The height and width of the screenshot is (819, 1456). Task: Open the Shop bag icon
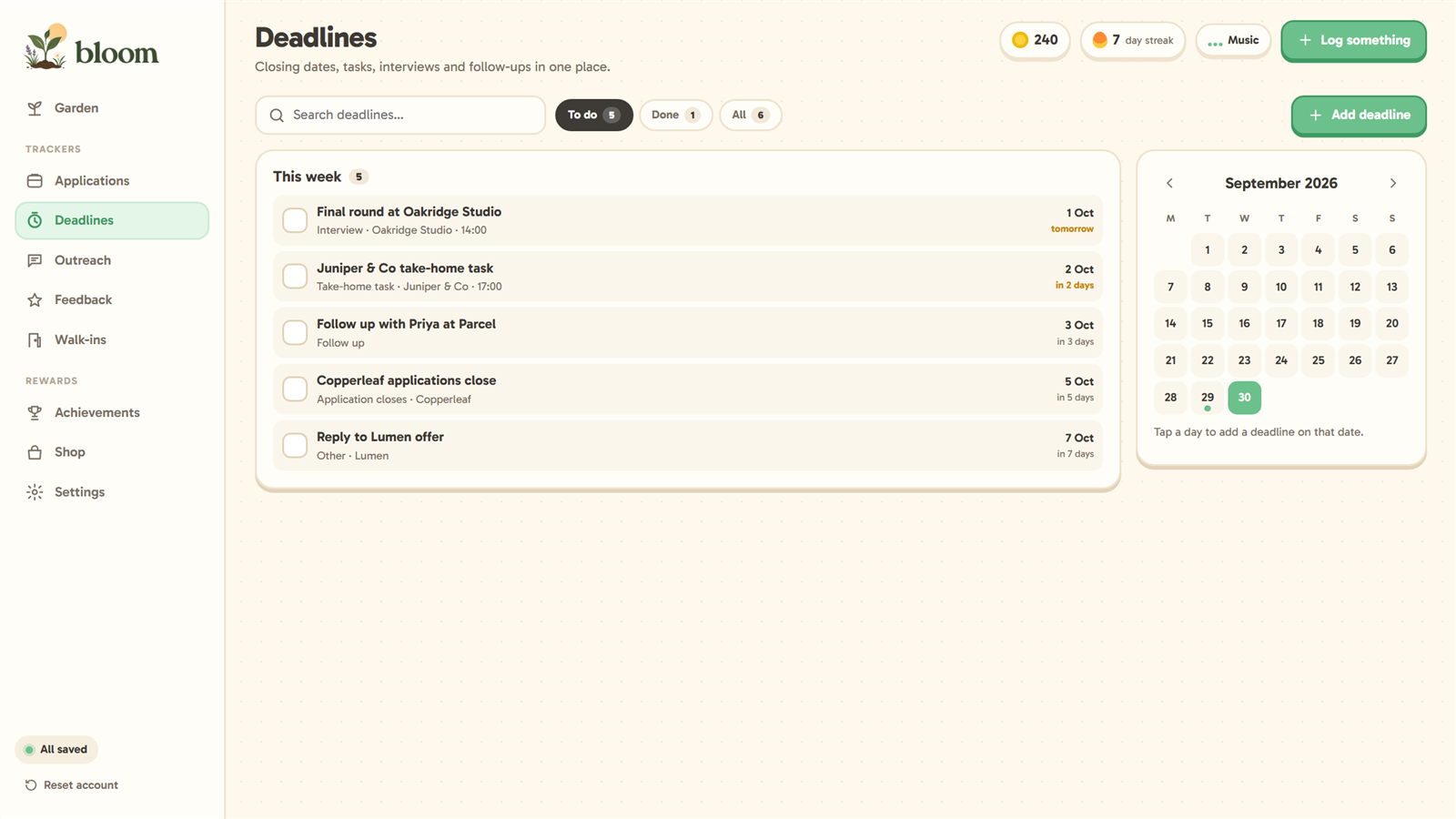coord(35,452)
